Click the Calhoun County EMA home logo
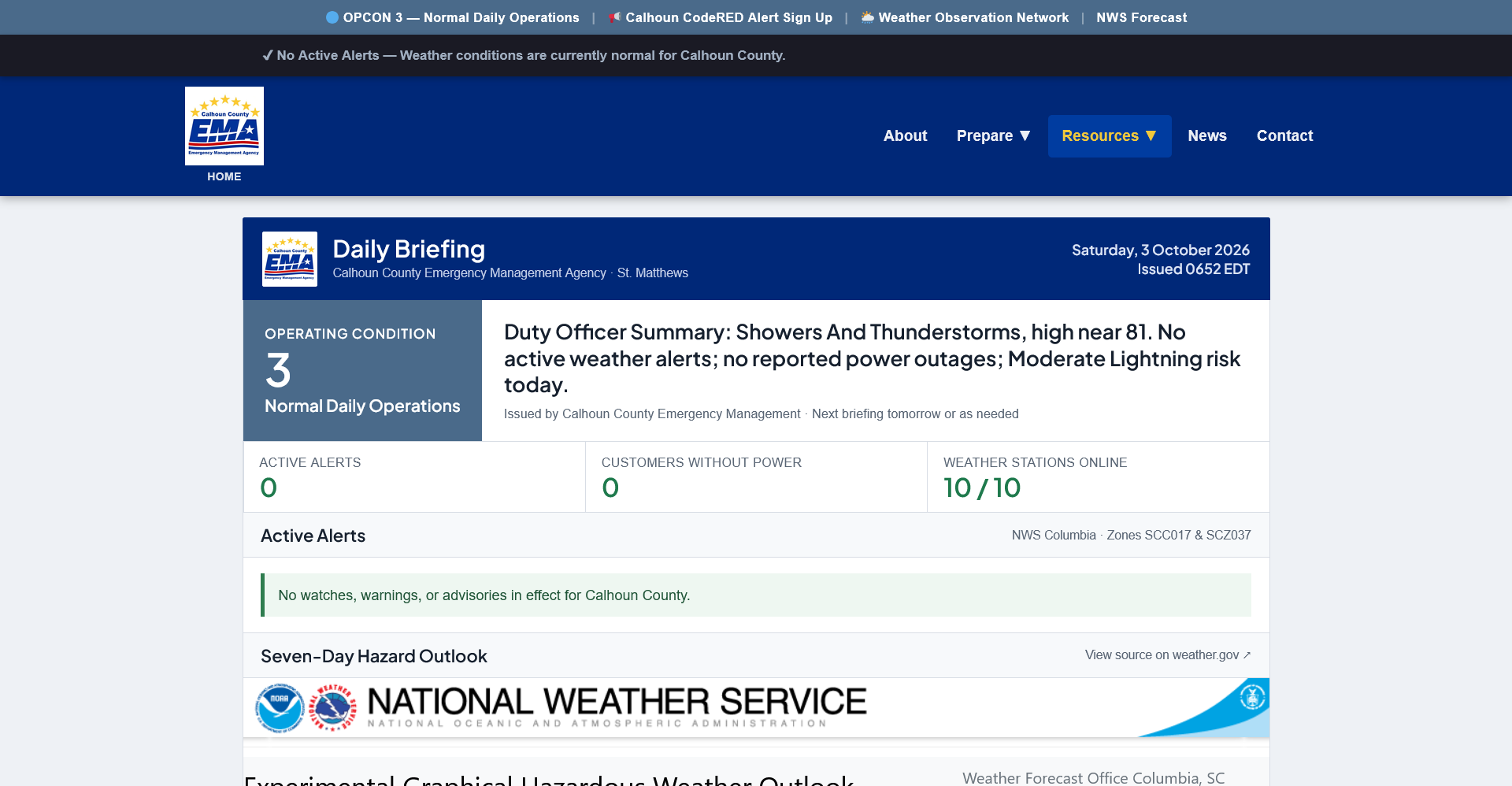The width and height of the screenshot is (1512, 786). click(224, 126)
